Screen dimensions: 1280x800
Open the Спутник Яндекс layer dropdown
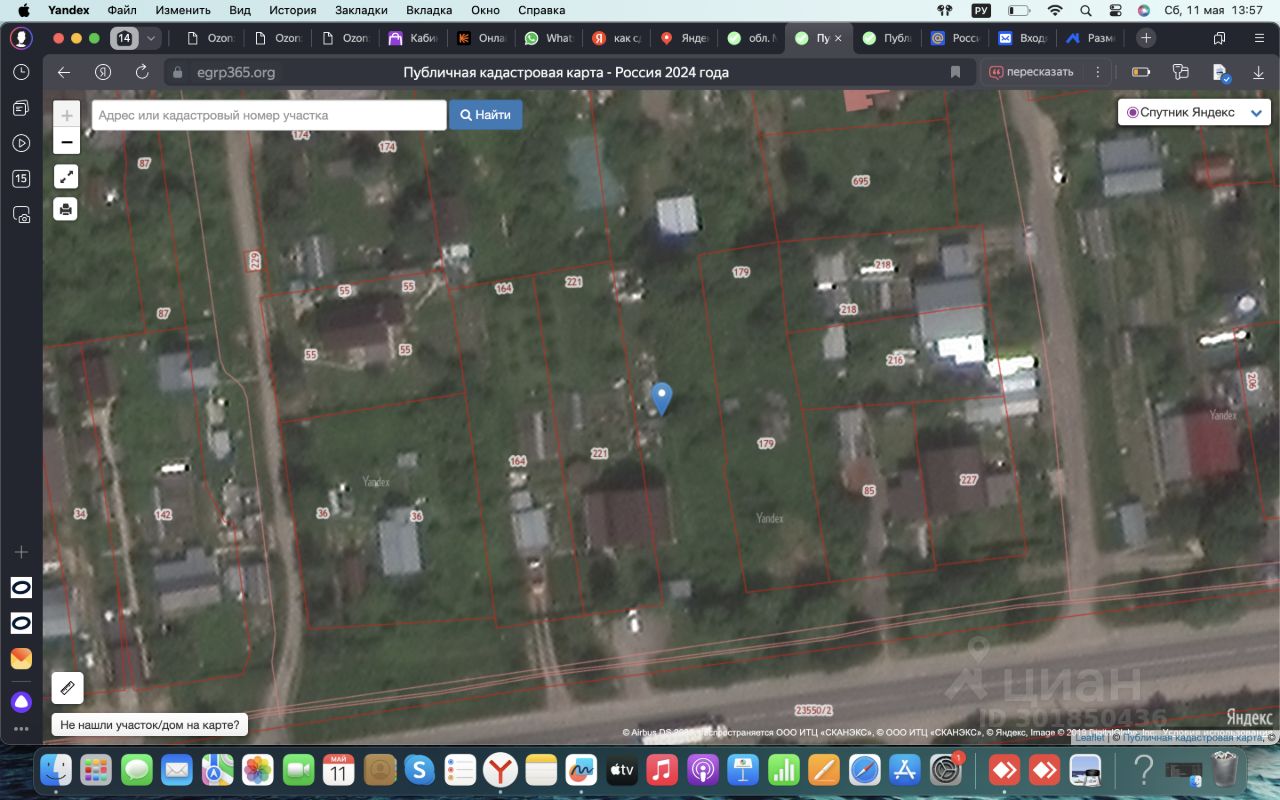click(x=1194, y=113)
